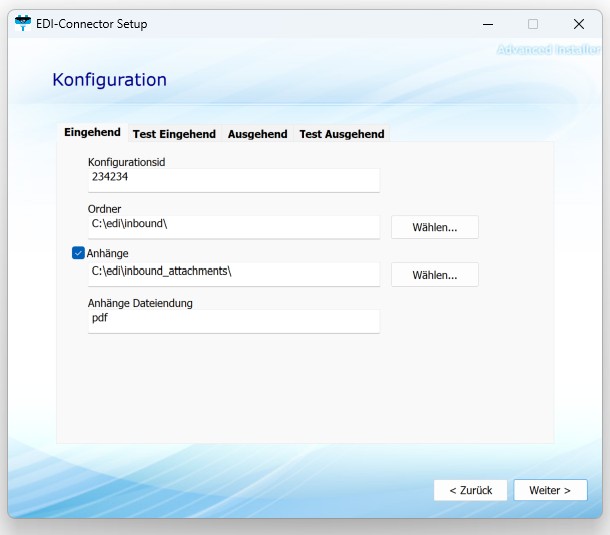Proceed with the Weiter button
This screenshot has height=535, width=610.
550,490
